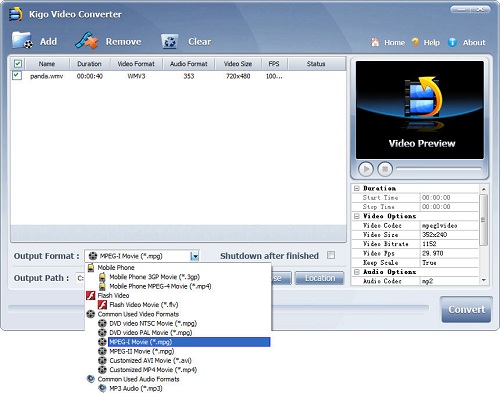Image resolution: width=500 pixels, height=393 pixels.
Task: Collapse the Audio Options property group
Action: pyautogui.click(x=357, y=272)
